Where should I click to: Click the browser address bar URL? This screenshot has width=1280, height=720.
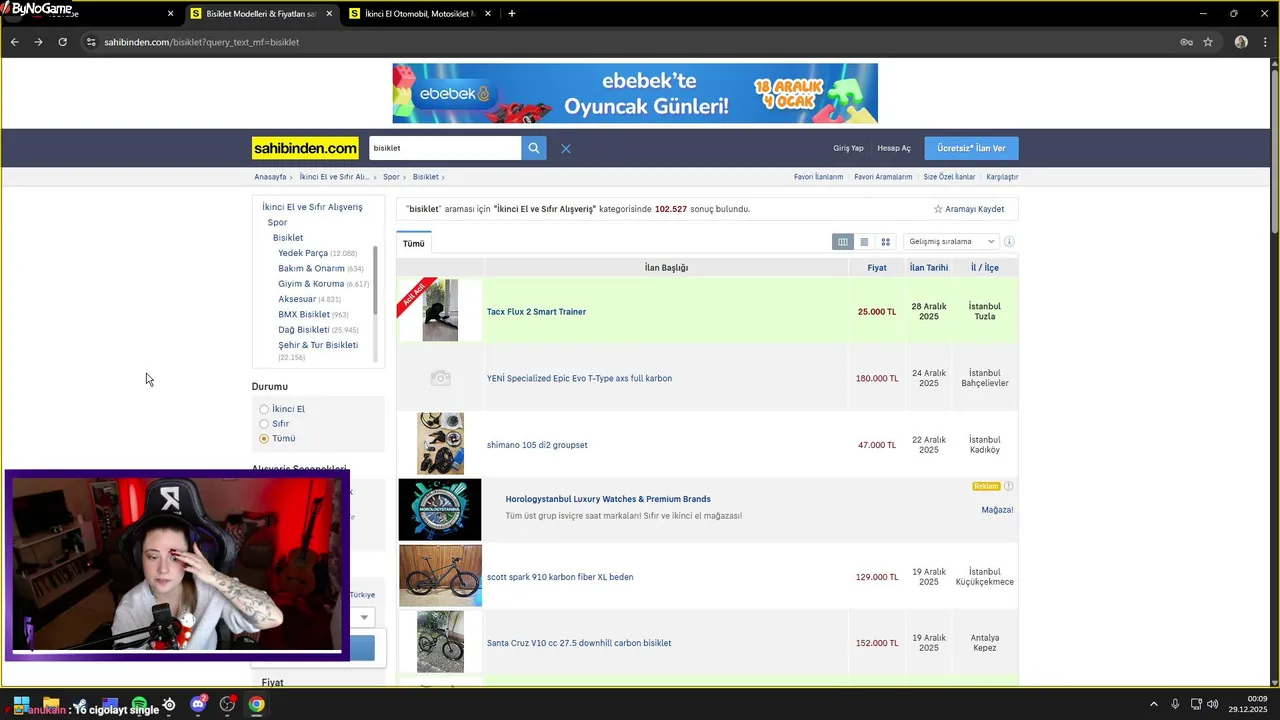[x=202, y=42]
